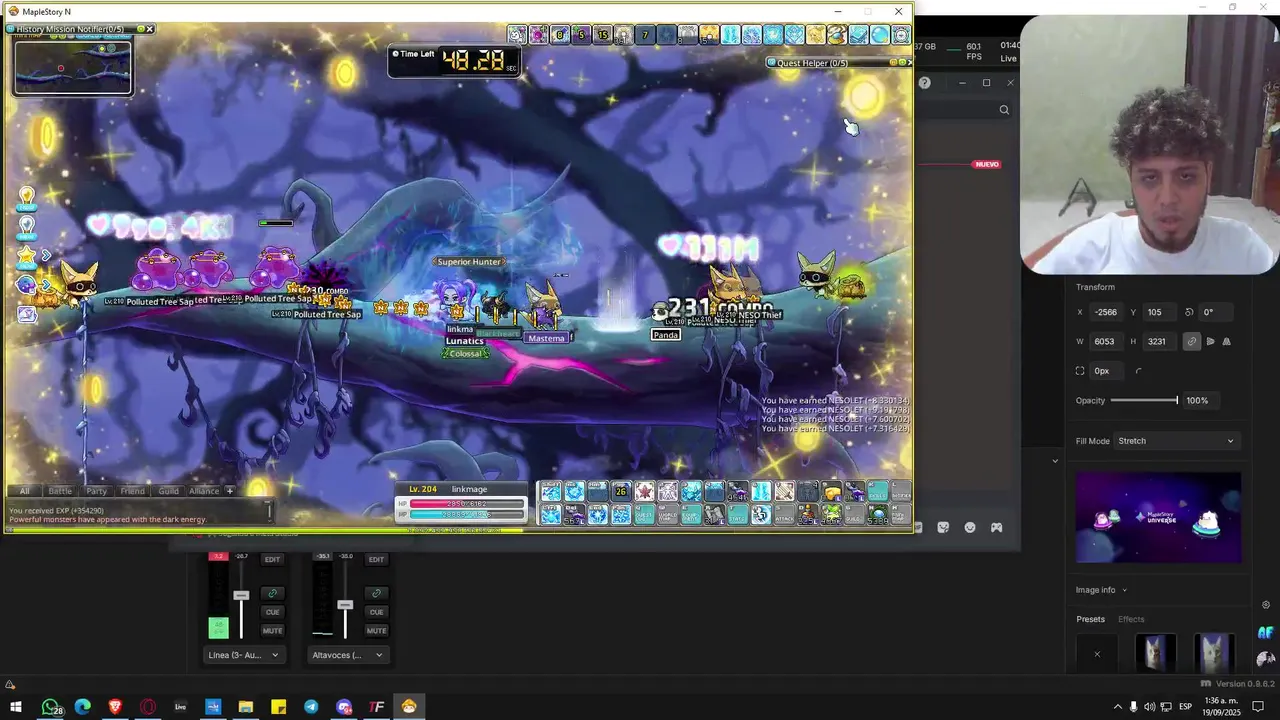Open the Fill Mode Stretch dropdown

[1176, 441]
